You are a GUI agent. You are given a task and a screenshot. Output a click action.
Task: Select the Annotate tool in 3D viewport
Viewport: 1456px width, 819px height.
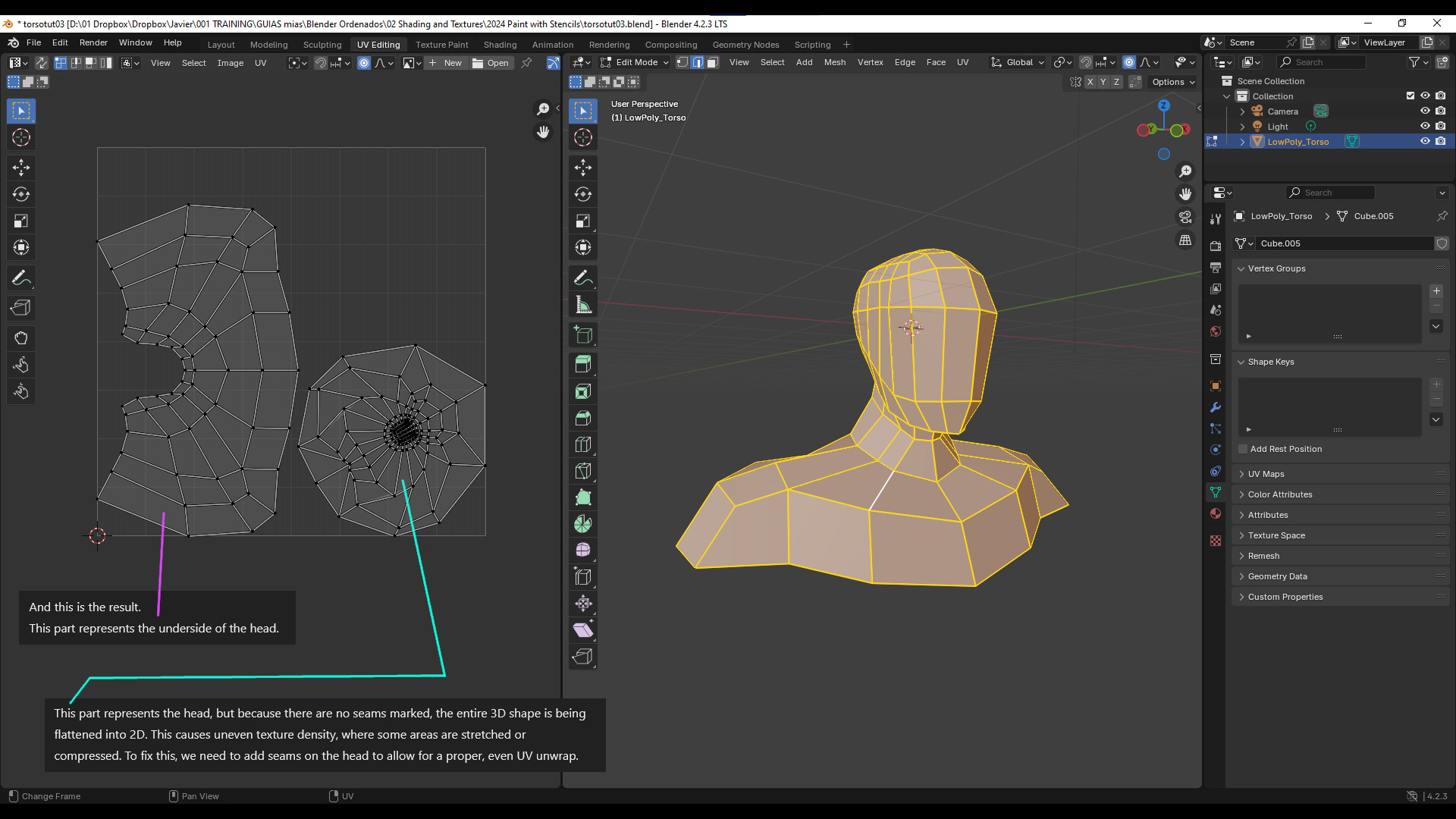583,278
